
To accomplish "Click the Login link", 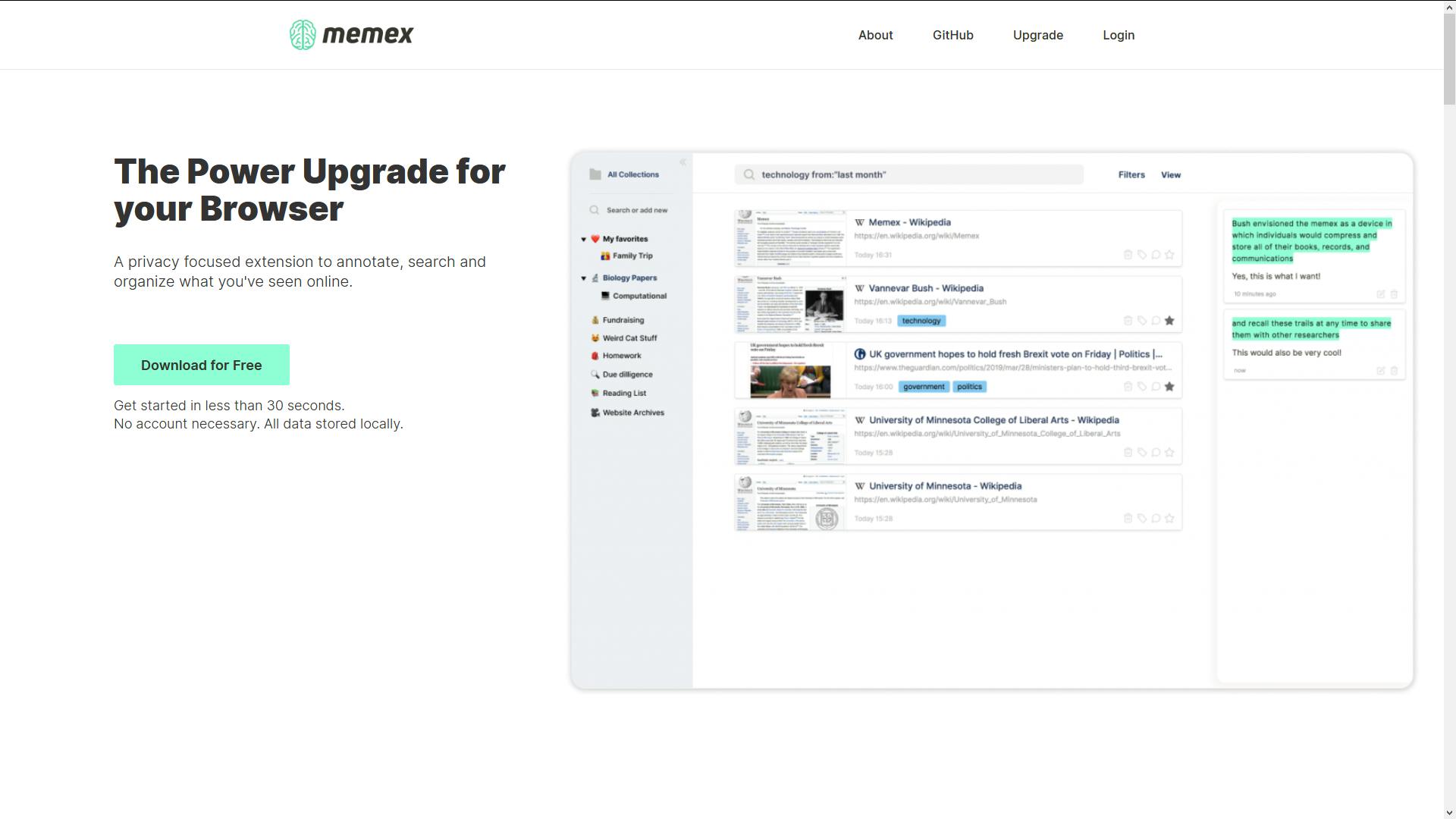I will click(x=1118, y=36).
